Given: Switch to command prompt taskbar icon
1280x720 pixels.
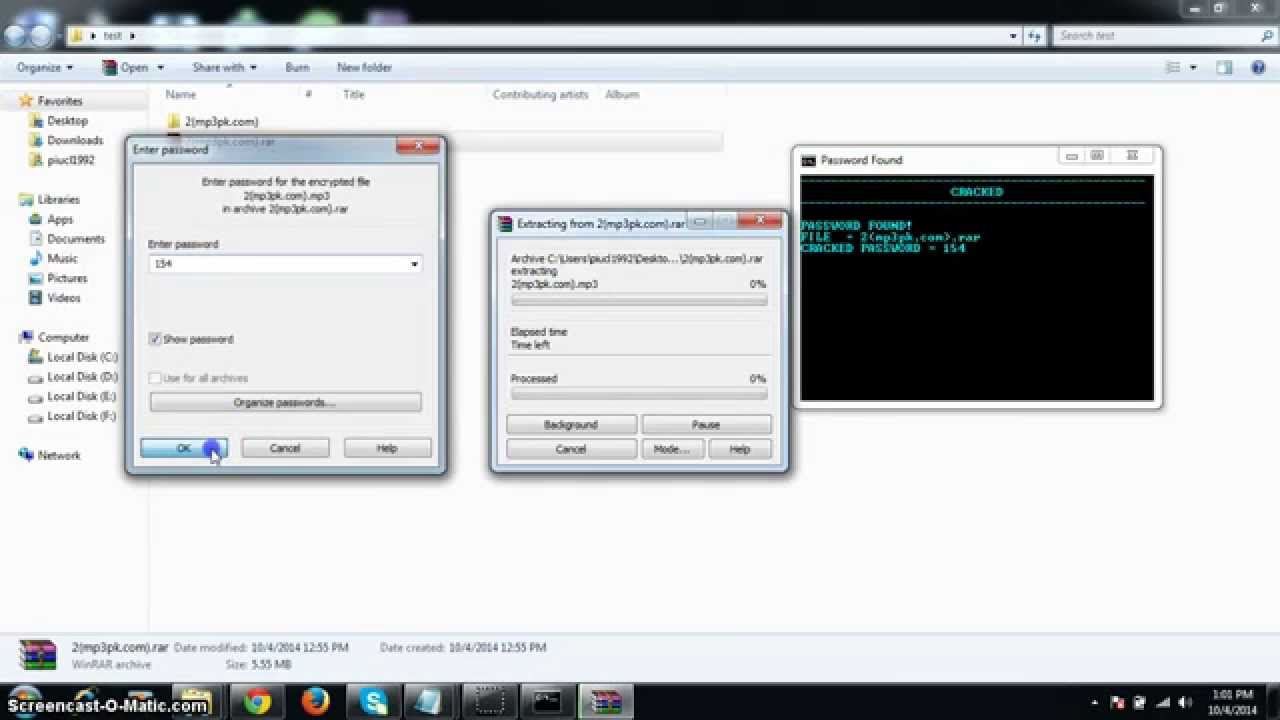Looking at the screenshot, I should [x=547, y=702].
